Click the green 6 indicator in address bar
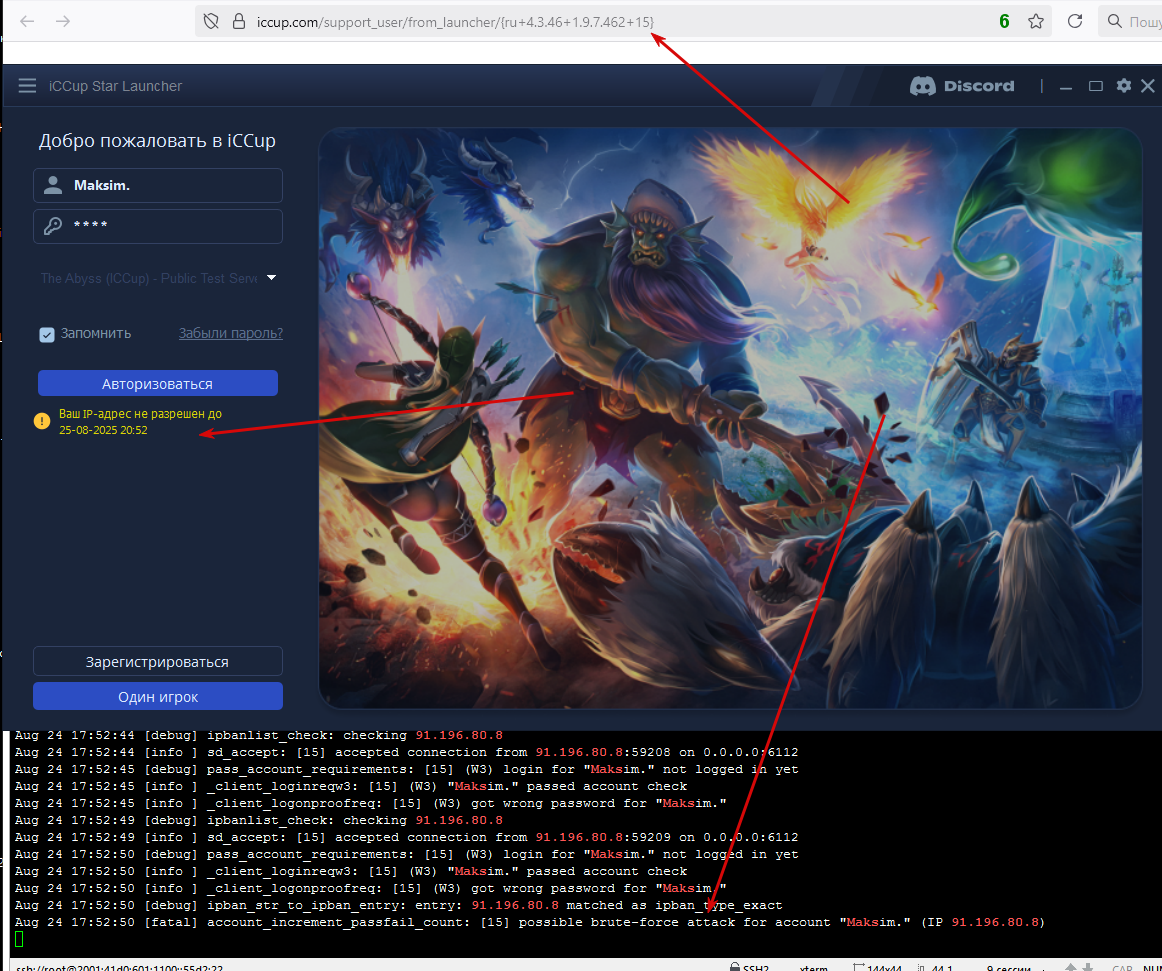 pyautogui.click(x=1004, y=21)
